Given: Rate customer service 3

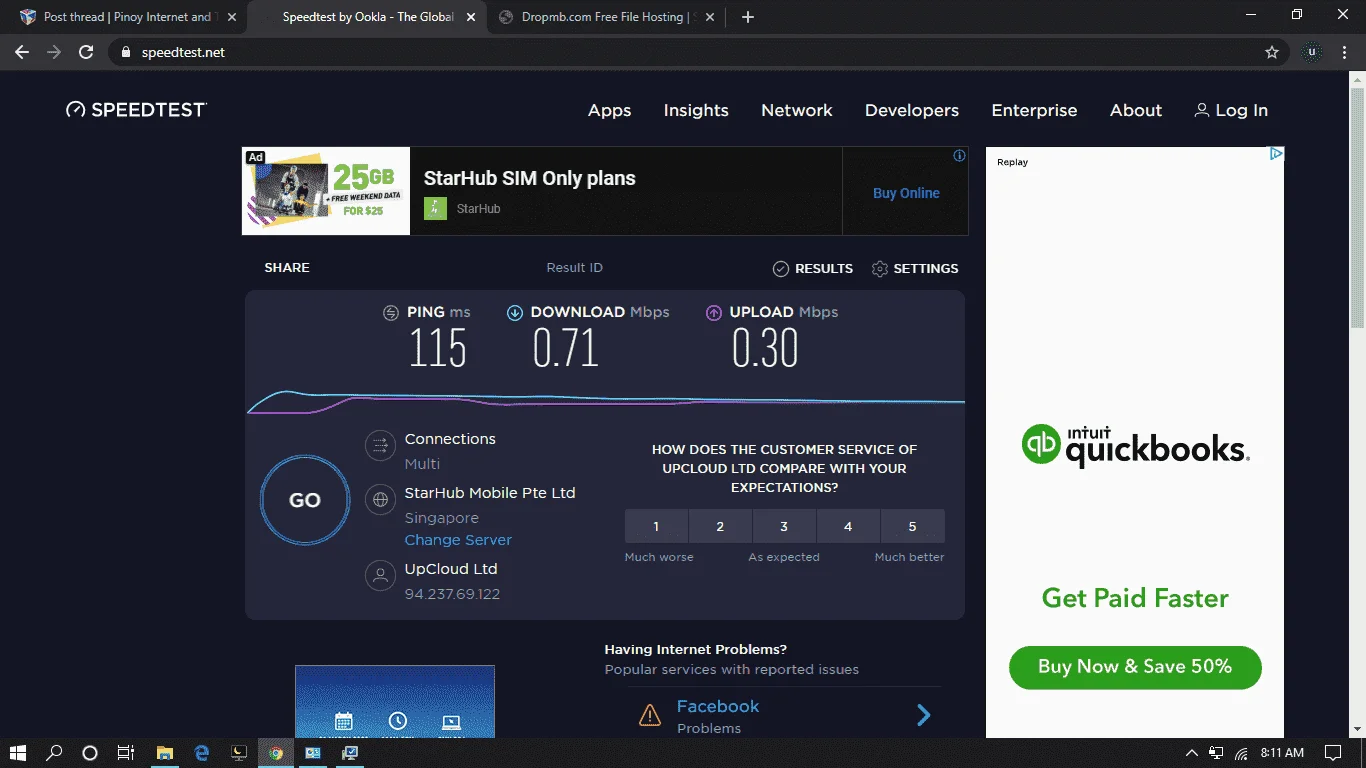Looking at the screenshot, I should (x=784, y=526).
